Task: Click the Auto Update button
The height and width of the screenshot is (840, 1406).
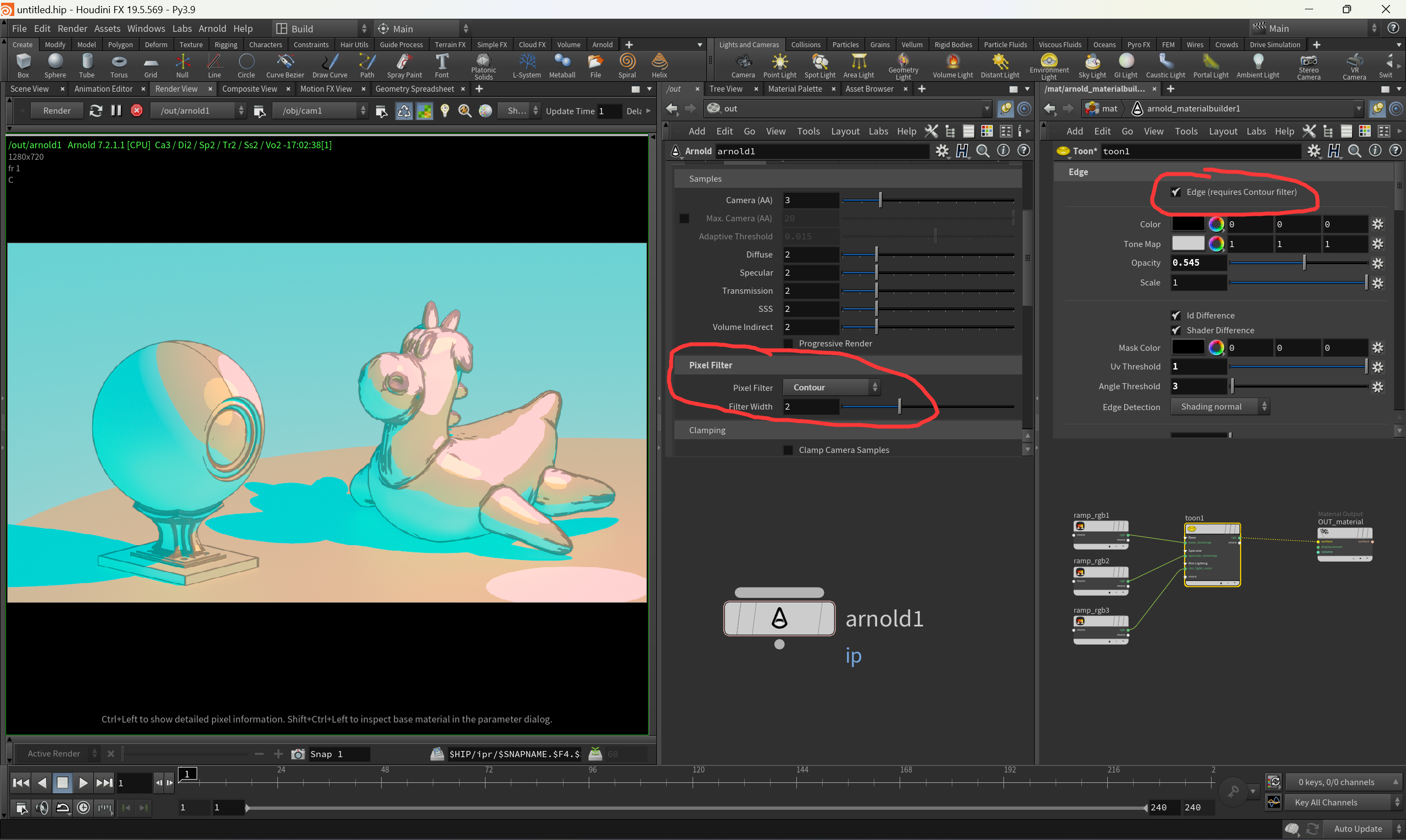Action: pos(1357,828)
